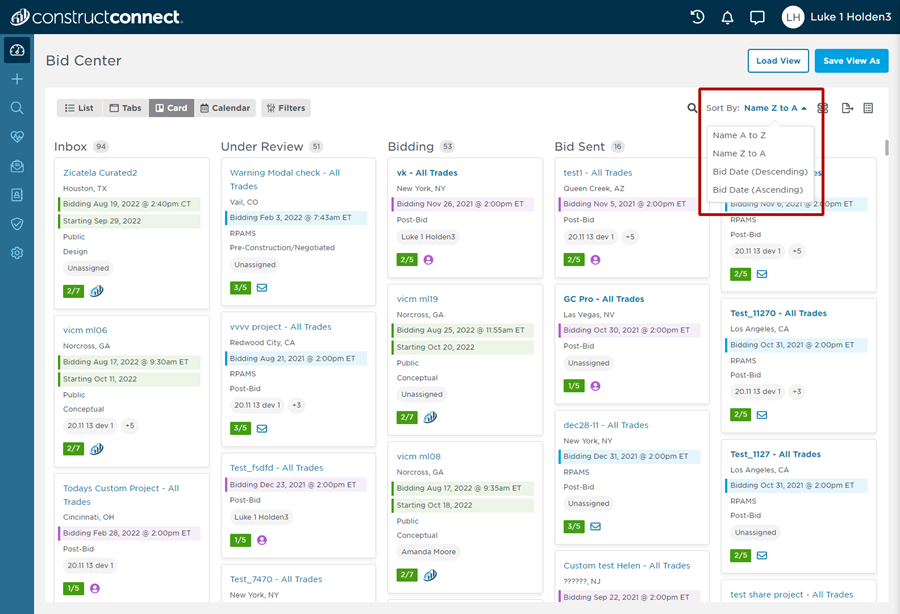This screenshot has height=614, width=900.
Task: Expand +5 assignees on vicm ml06 card
Action: coord(130,426)
